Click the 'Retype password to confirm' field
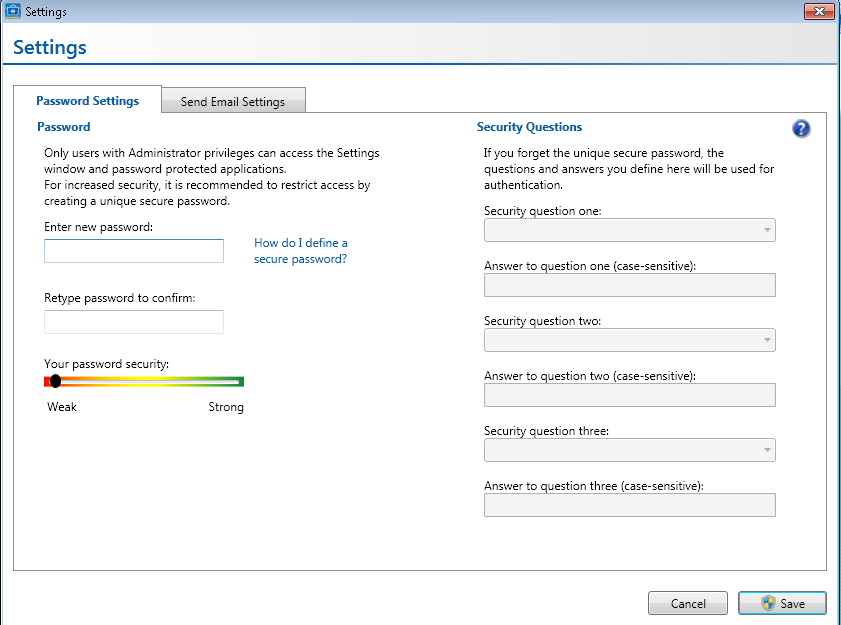 (x=133, y=322)
